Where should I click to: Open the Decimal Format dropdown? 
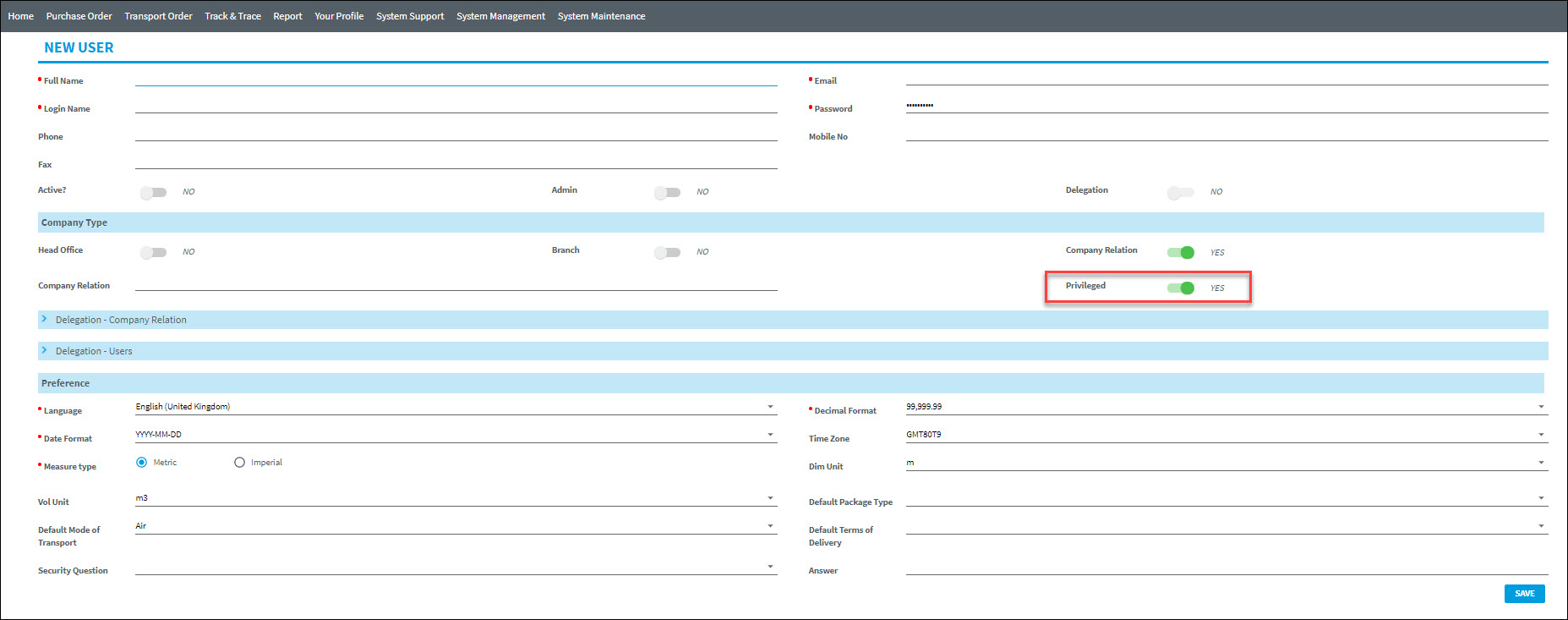point(1227,407)
